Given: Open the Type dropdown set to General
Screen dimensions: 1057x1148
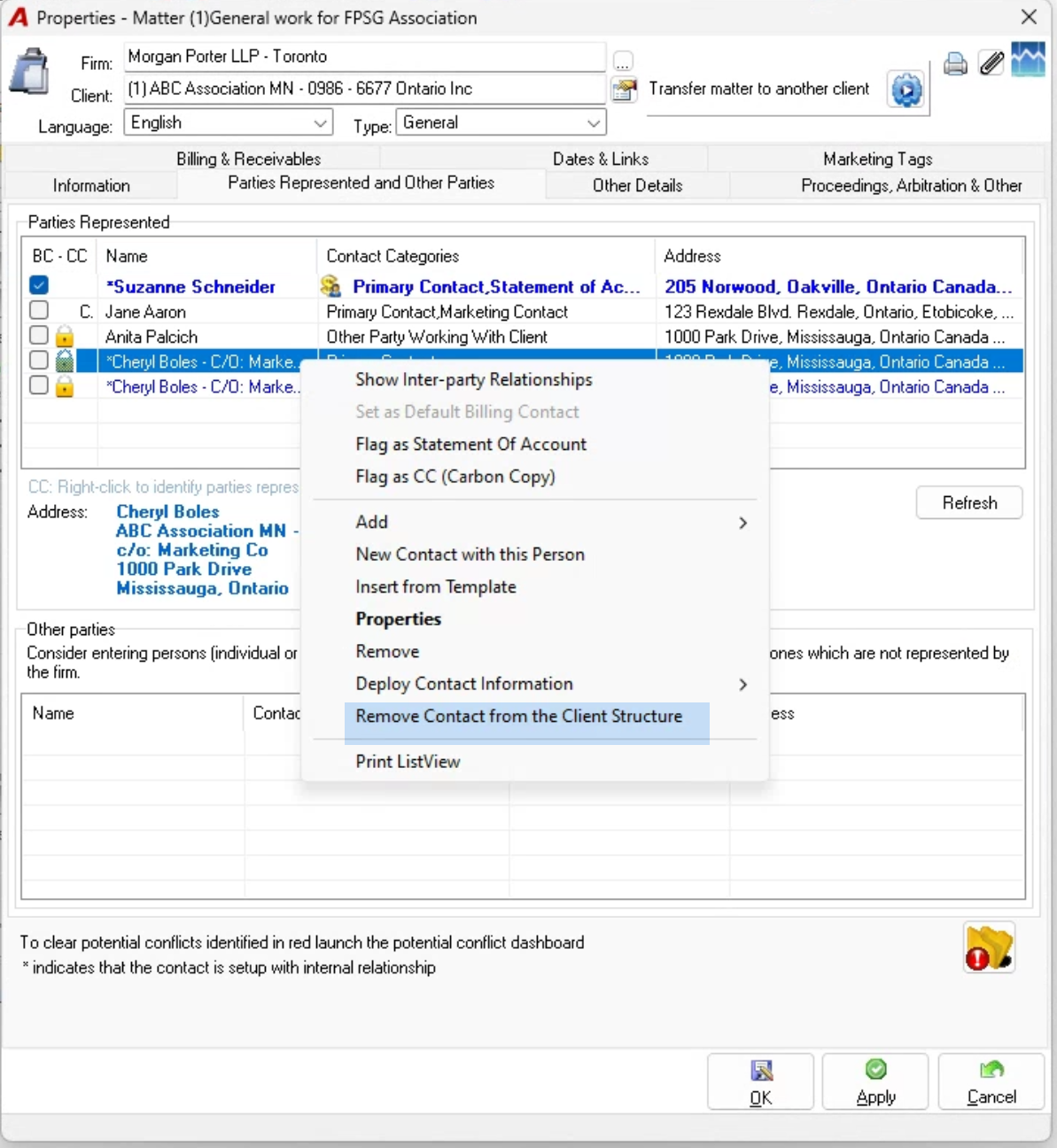Looking at the screenshot, I should [x=501, y=122].
